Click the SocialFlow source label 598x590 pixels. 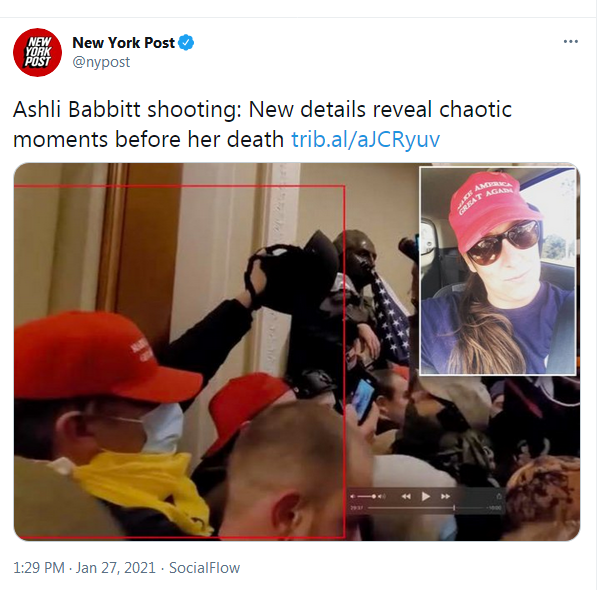click(204, 568)
